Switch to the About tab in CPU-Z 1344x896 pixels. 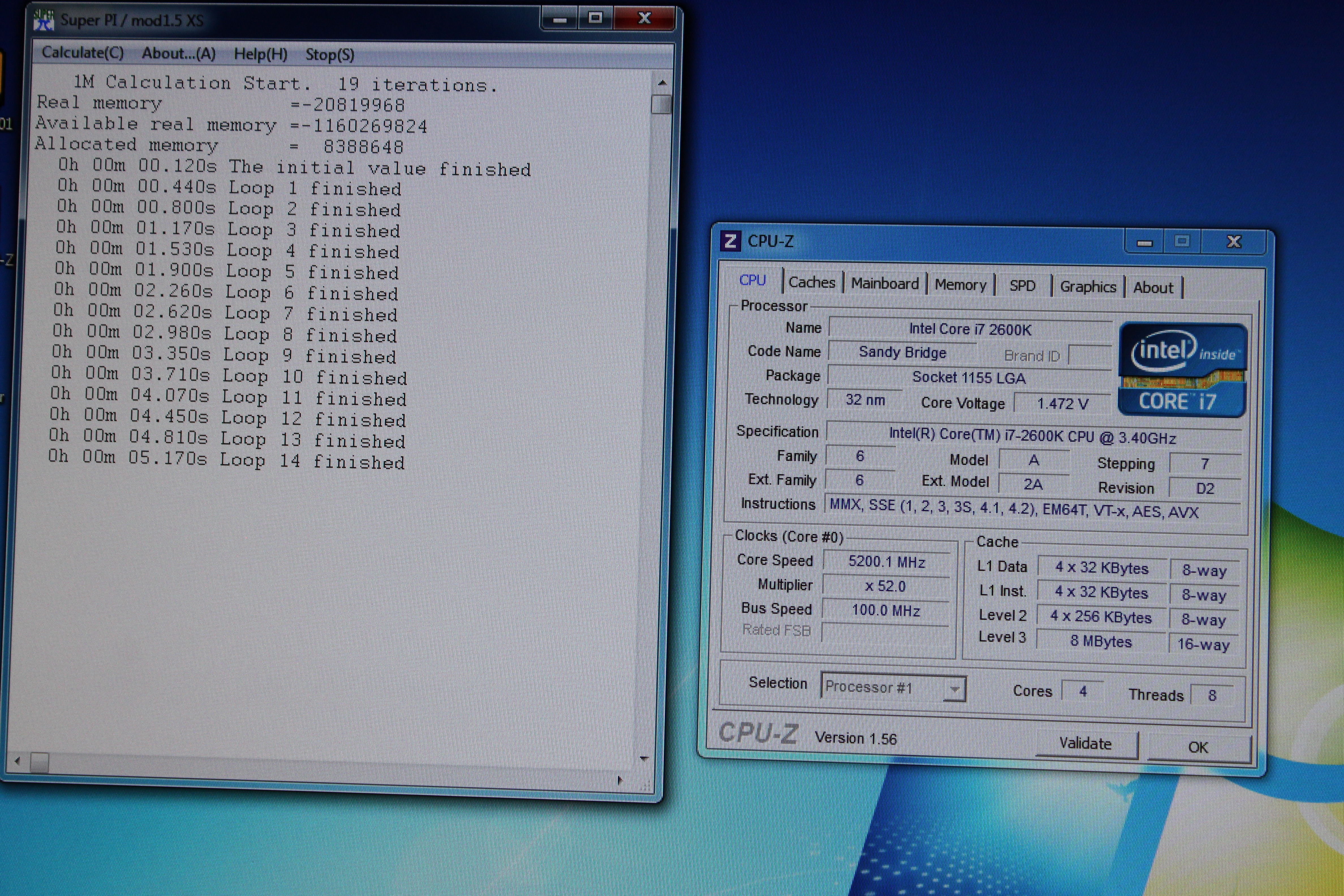(1153, 288)
